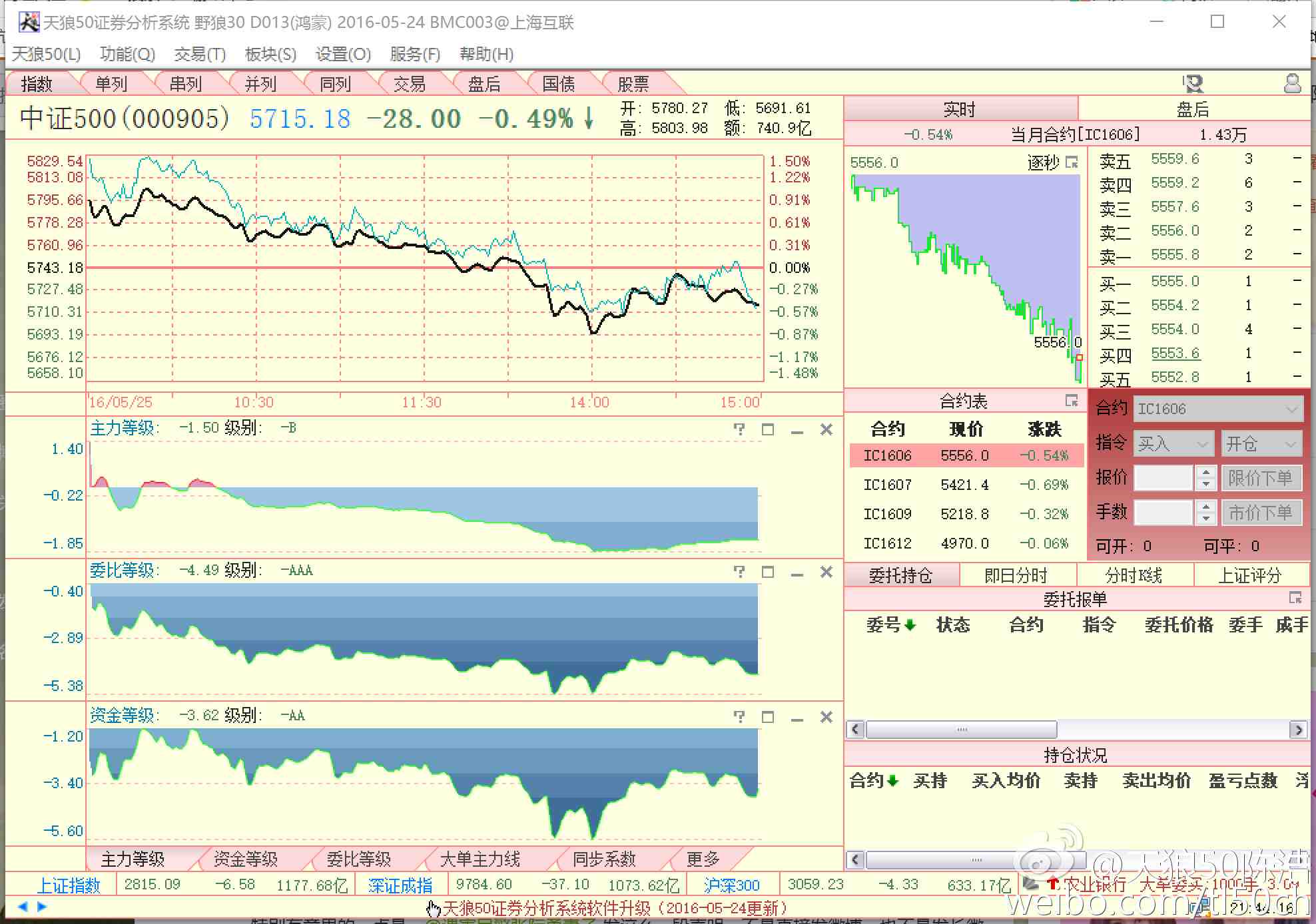Click the 委托报单 horizontal scrollbar thumb
Viewport: 1316px width, 924px height.
[x=961, y=730]
